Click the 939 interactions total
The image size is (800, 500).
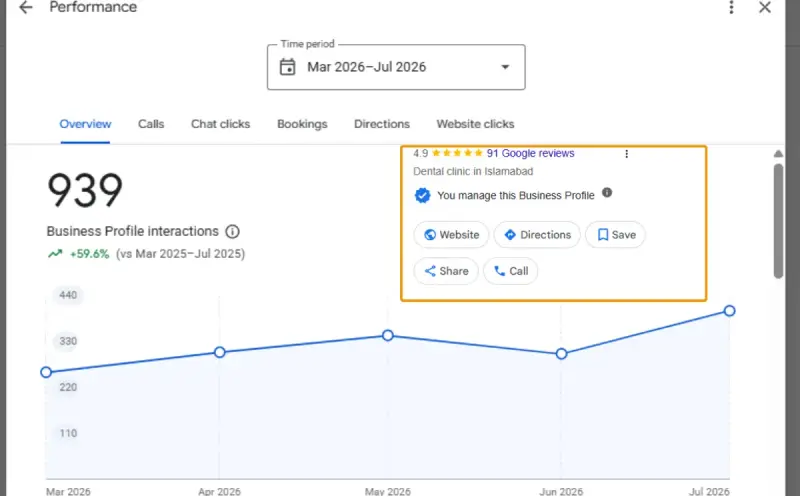pyautogui.click(x=85, y=190)
